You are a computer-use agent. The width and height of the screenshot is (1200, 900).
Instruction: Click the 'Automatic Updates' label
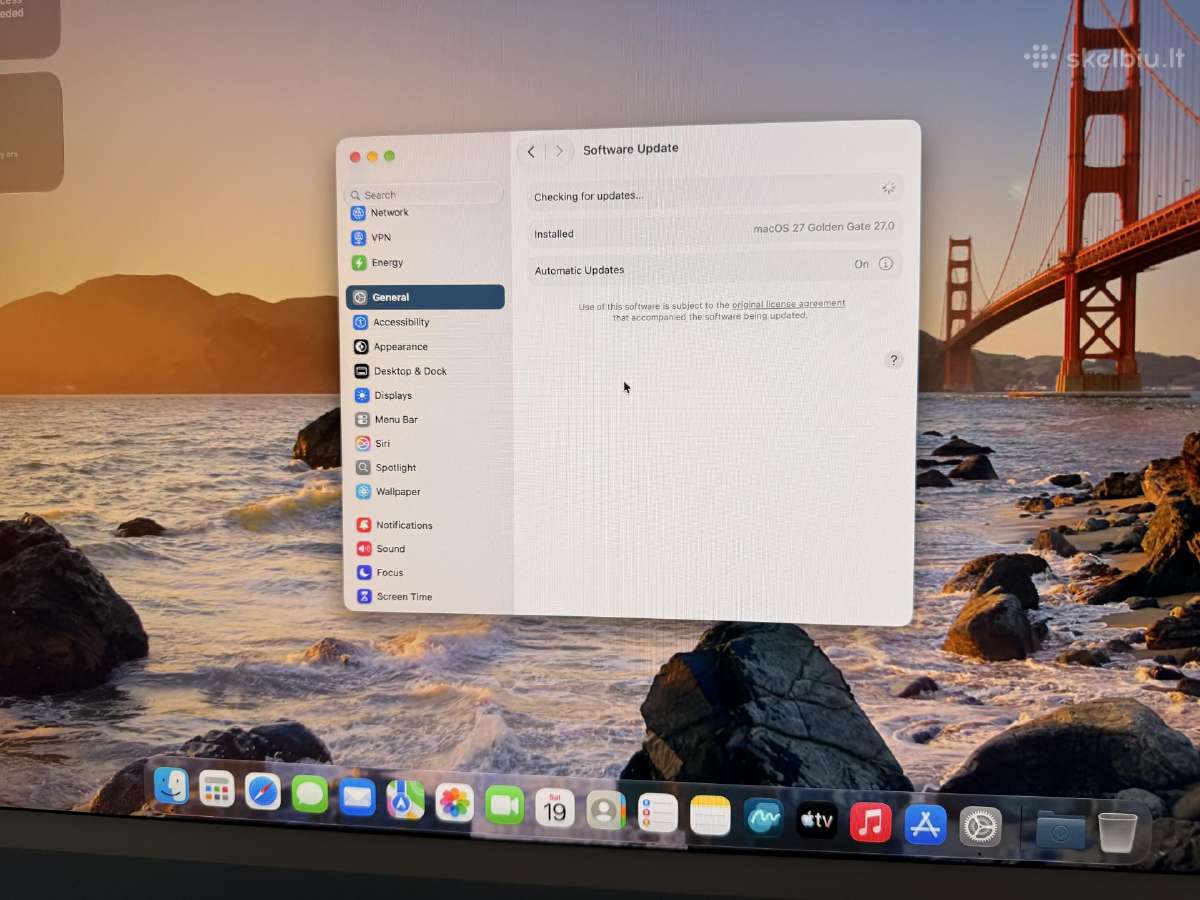pyautogui.click(x=579, y=270)
